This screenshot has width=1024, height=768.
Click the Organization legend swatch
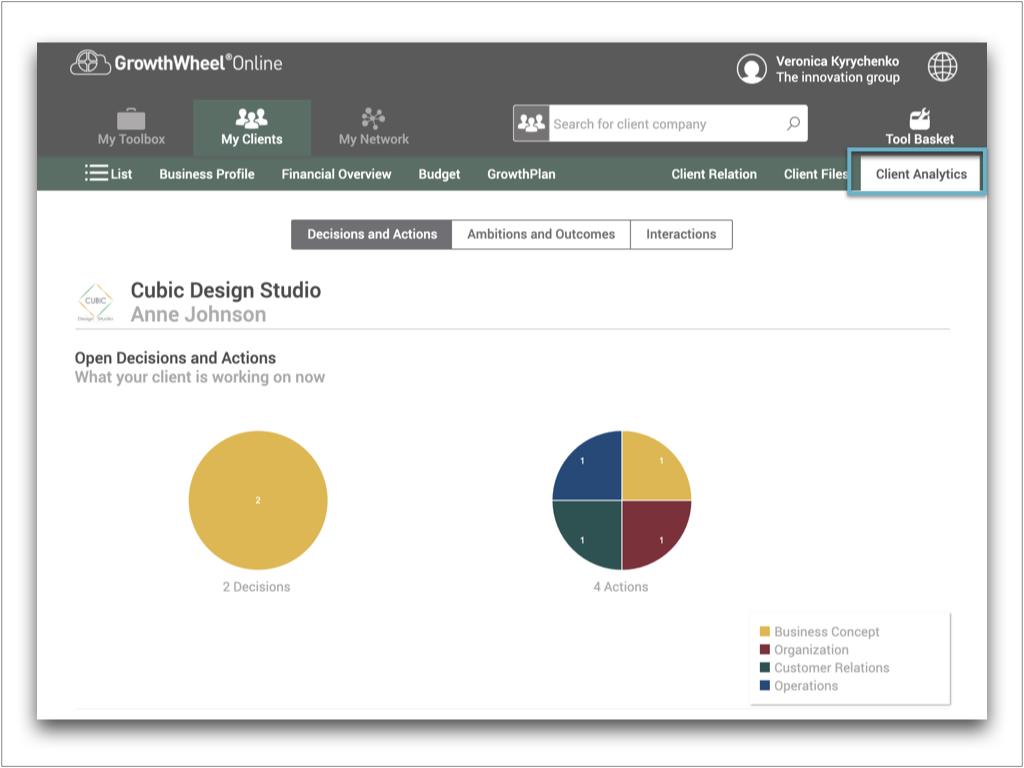pyautogui.click(x=765, y=649)
